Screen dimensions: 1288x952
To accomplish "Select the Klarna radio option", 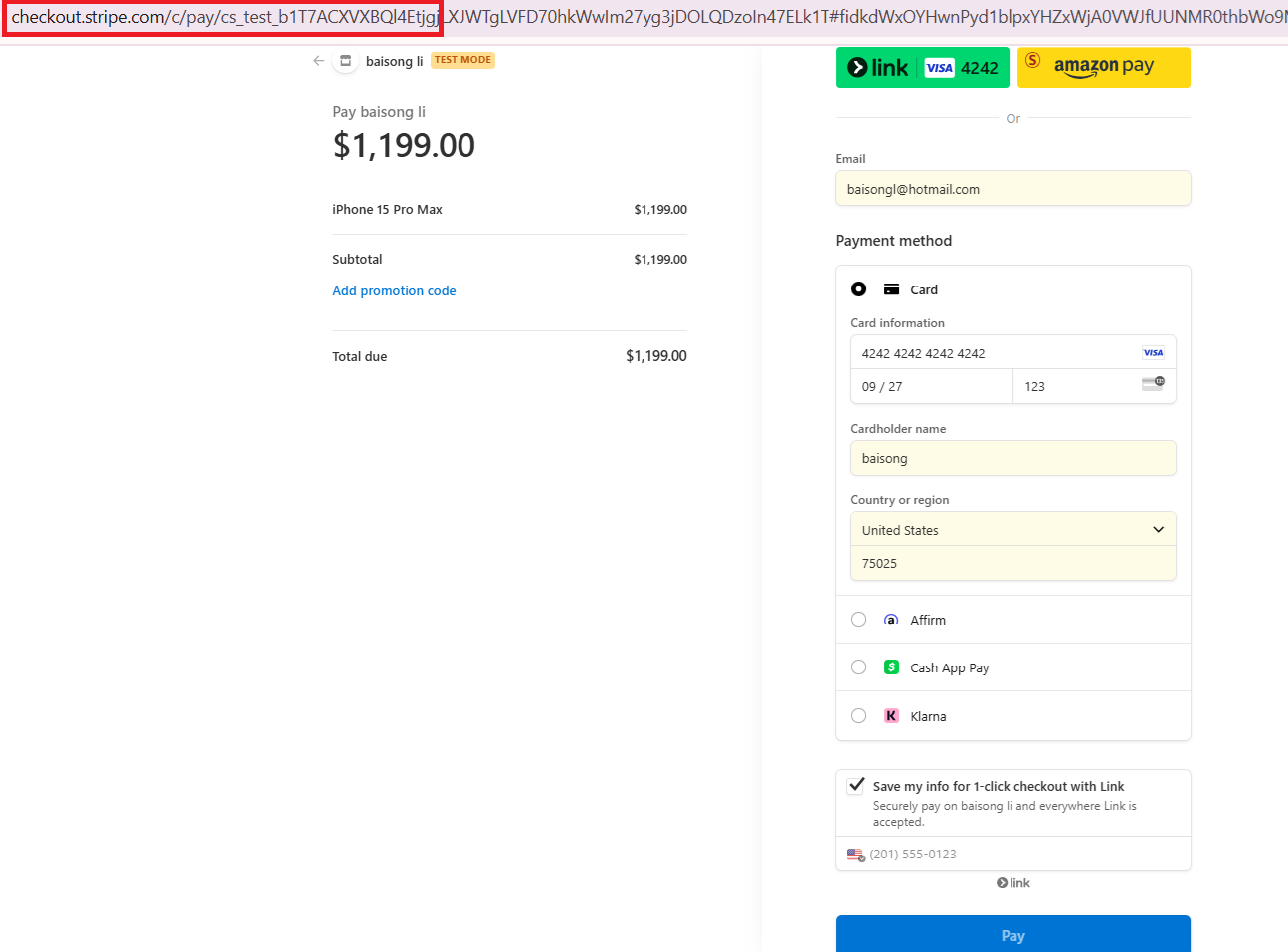I will (859, 716).
